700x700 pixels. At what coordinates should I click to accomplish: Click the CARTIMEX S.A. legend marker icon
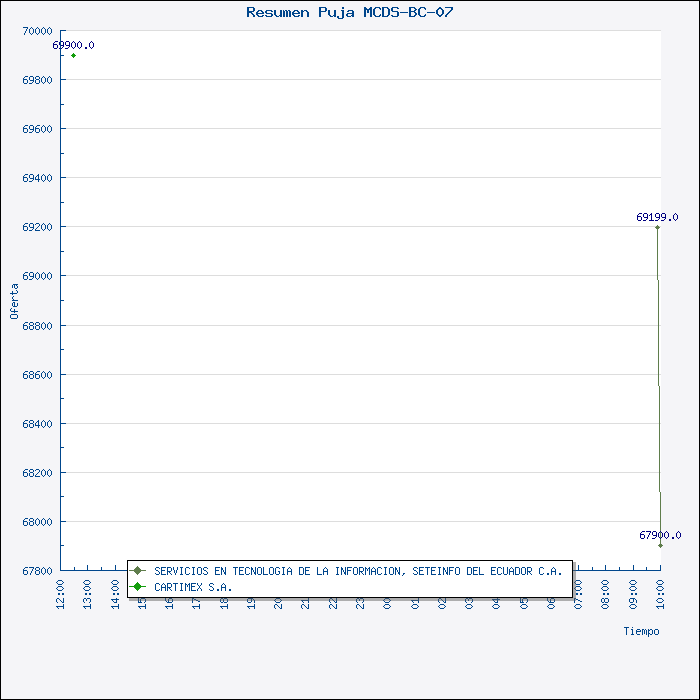click(x=138, y=587)
